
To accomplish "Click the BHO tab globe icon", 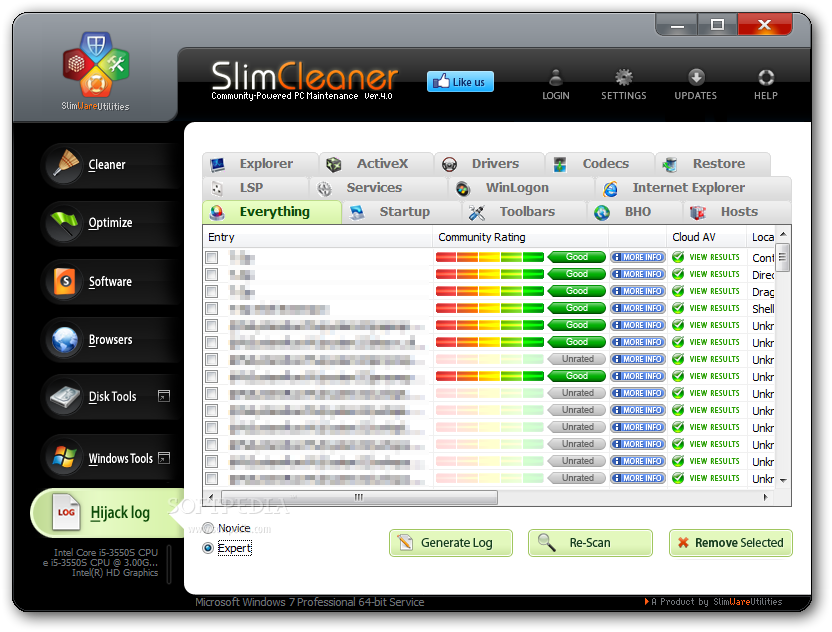I will point(602,213).
